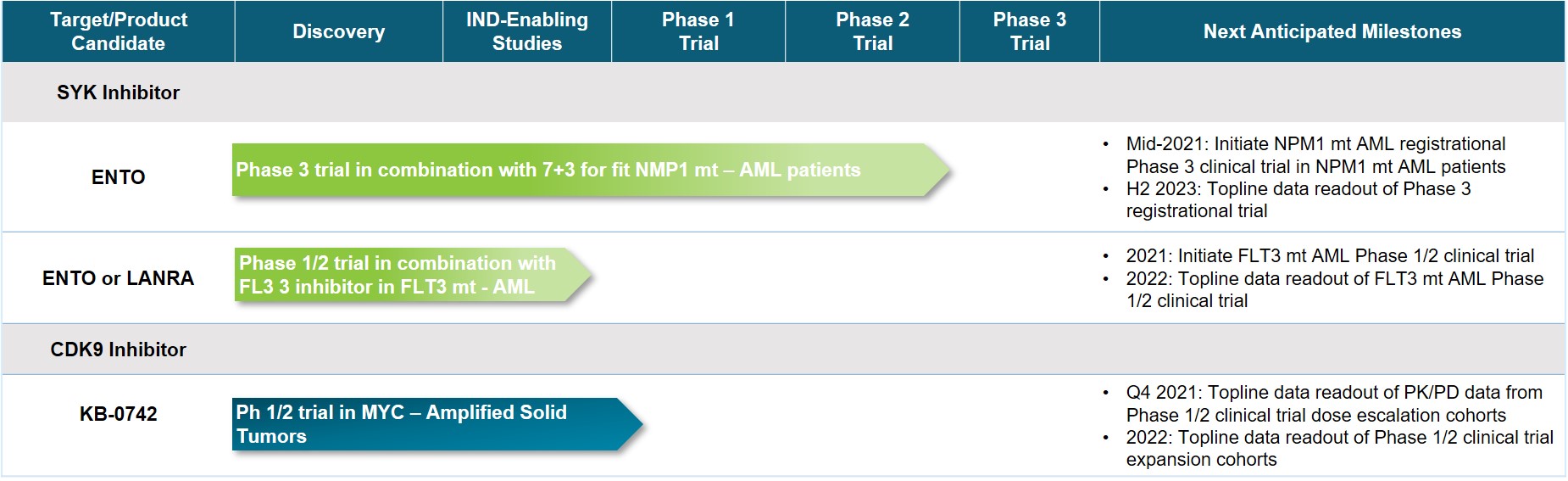Select the Phase 1 Trial header
The image size is (1568, 481).
coord(698,31)
